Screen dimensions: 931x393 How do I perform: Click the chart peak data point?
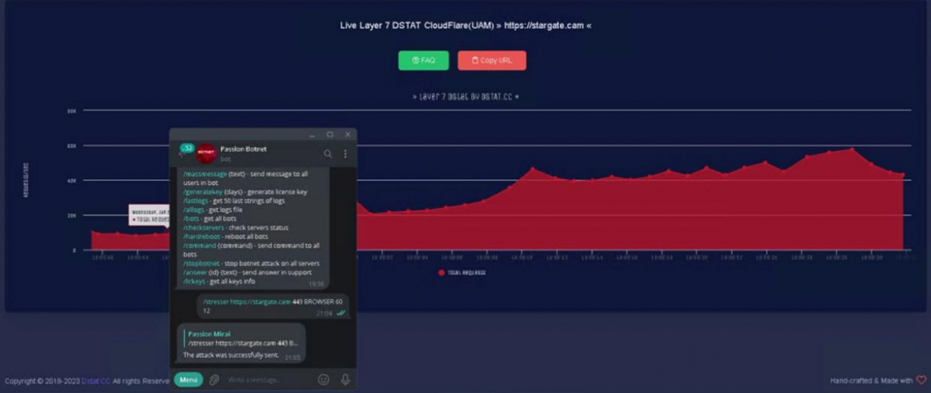click(x=852, y=149)
